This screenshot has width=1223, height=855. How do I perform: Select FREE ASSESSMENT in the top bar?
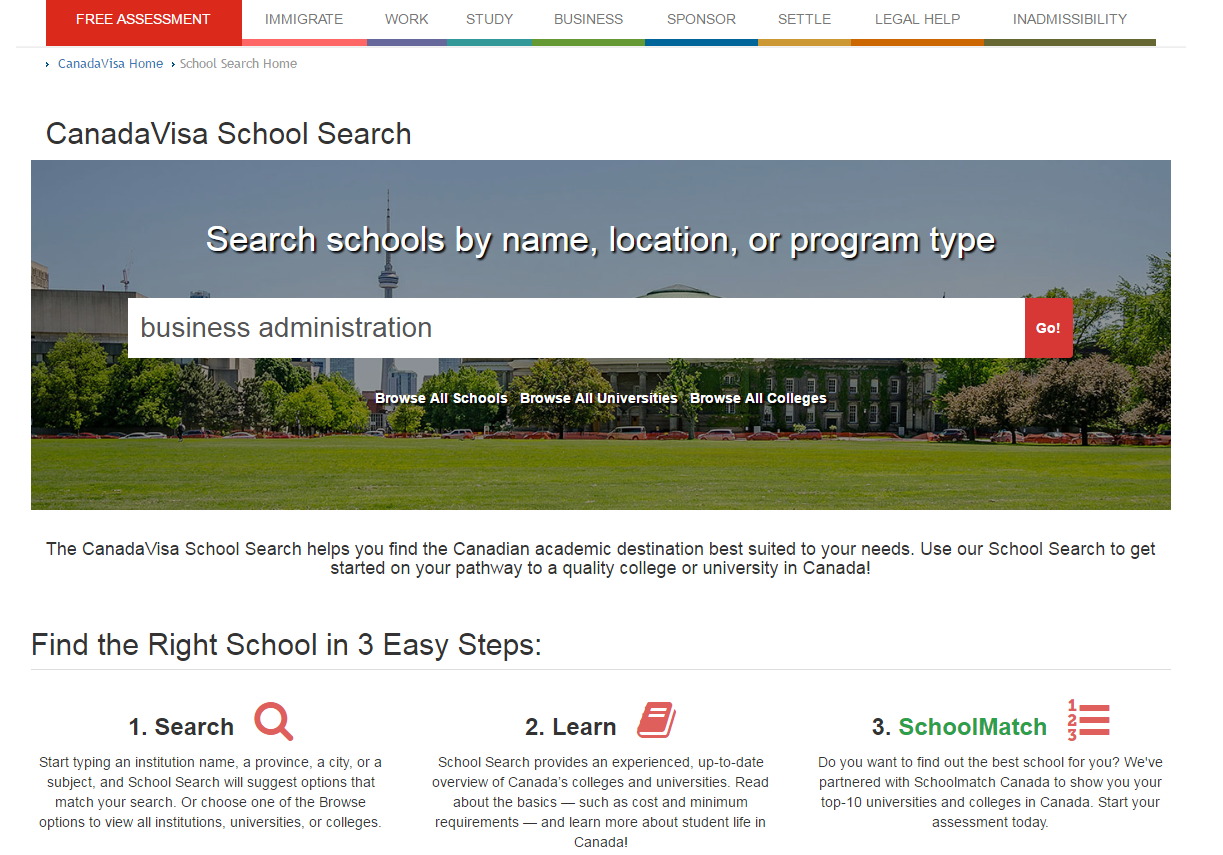click(x=143, y=18)
